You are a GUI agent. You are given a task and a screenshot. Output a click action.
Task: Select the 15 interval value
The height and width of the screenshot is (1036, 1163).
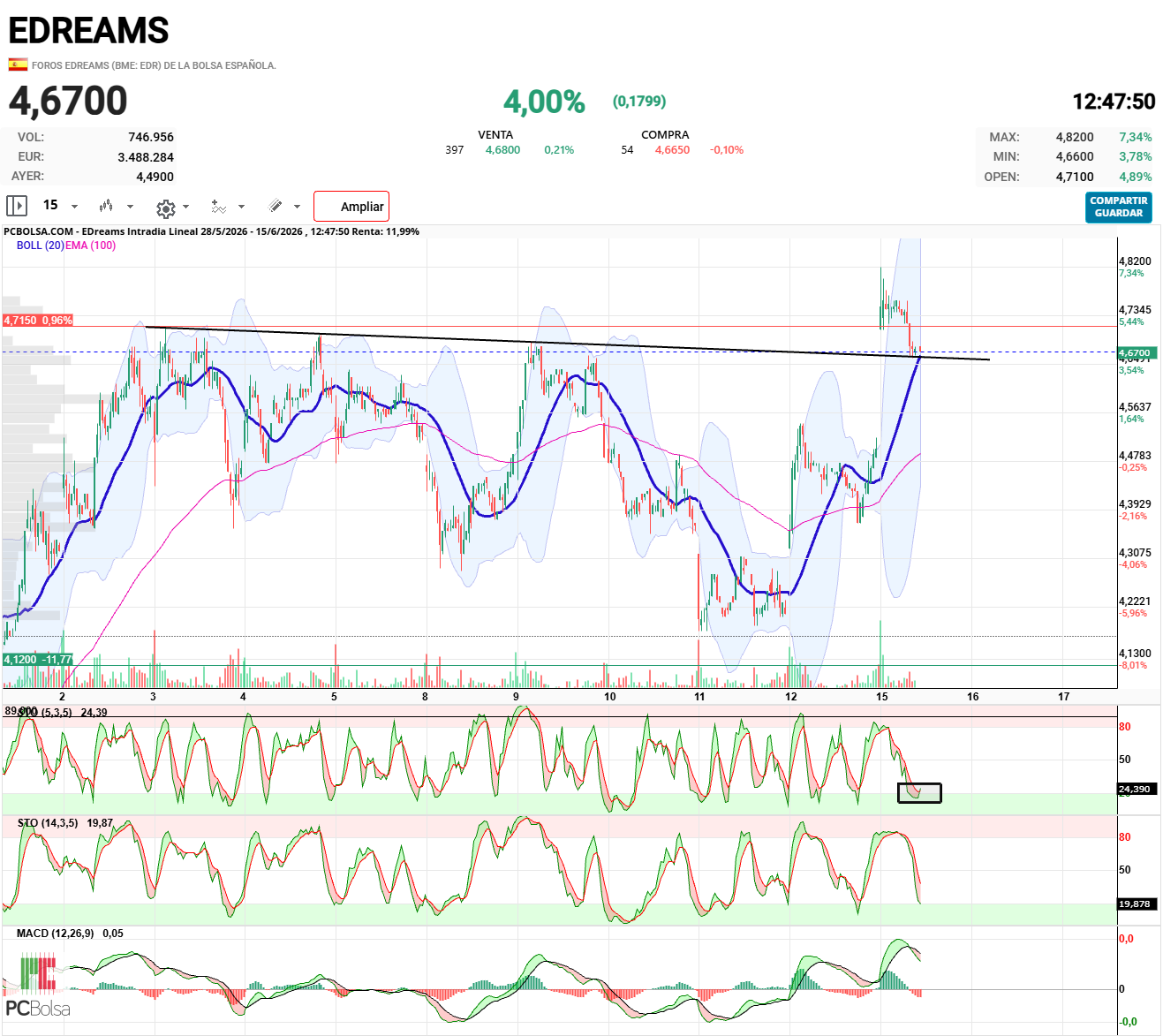point(50,205)
